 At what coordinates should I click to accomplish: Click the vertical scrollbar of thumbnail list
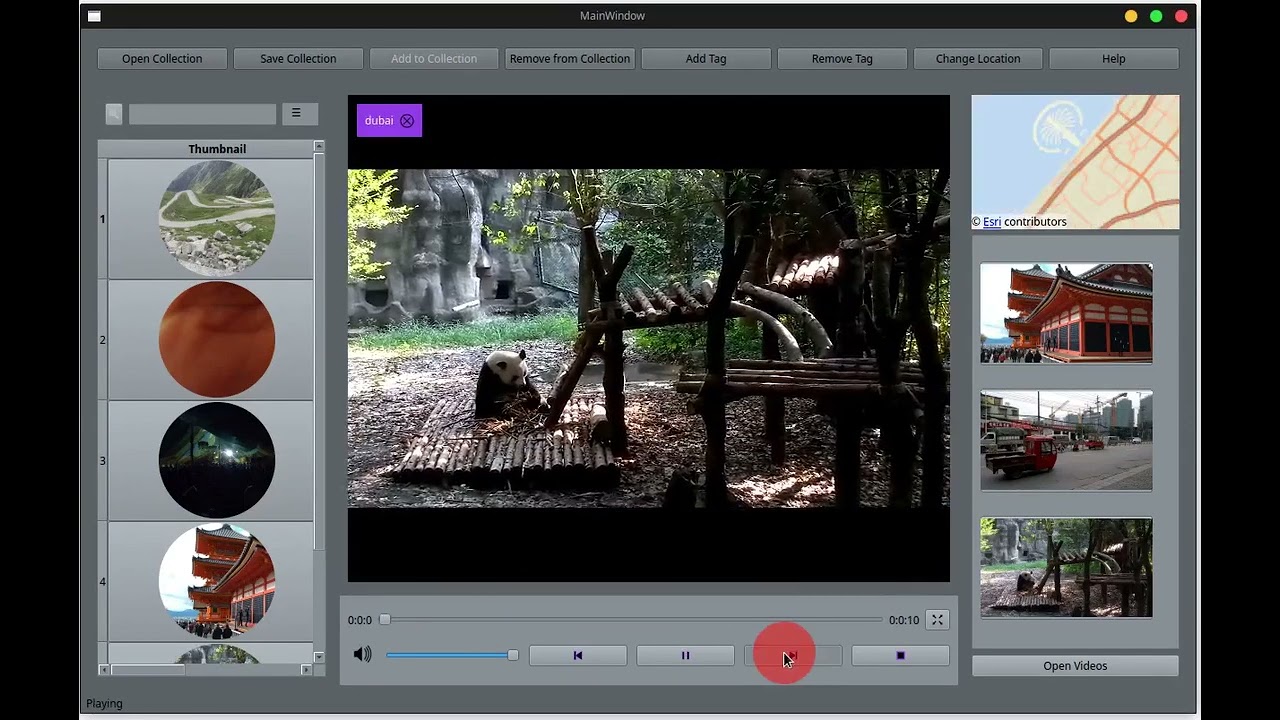(x=319, y=400)
